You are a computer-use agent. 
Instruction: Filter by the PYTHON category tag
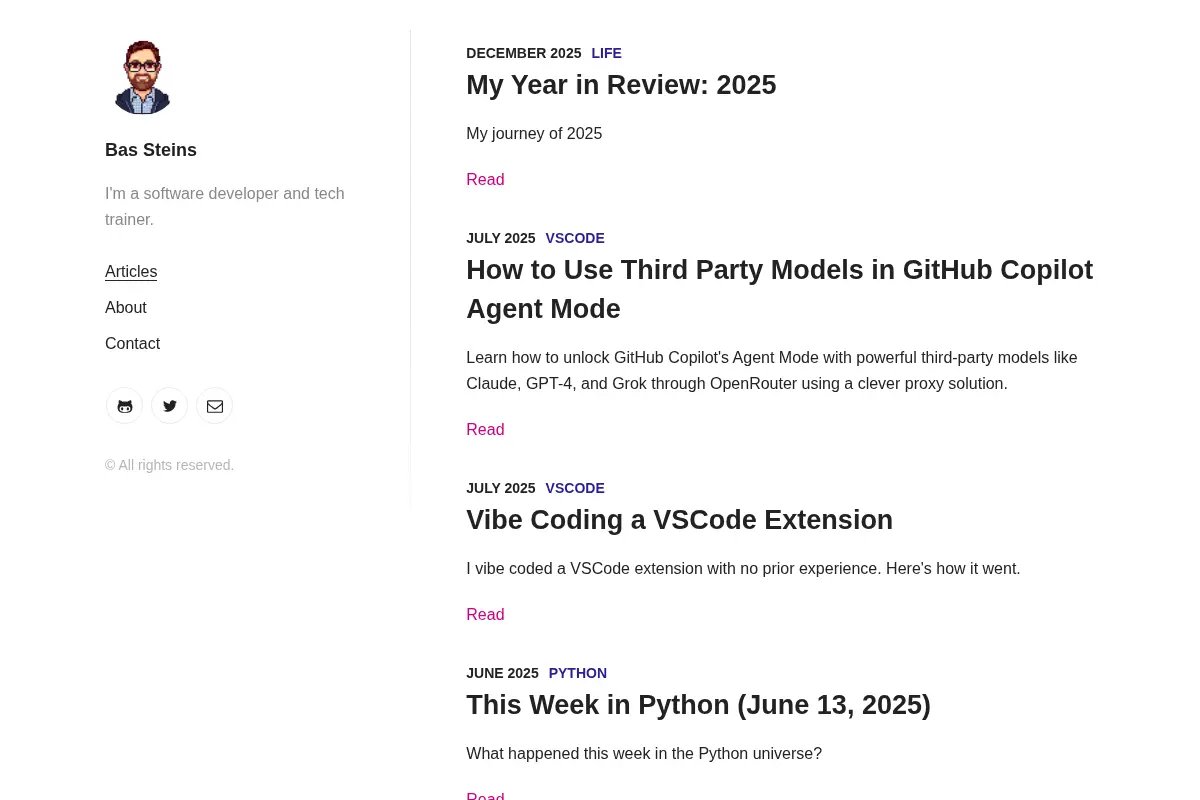coord(578,673)
